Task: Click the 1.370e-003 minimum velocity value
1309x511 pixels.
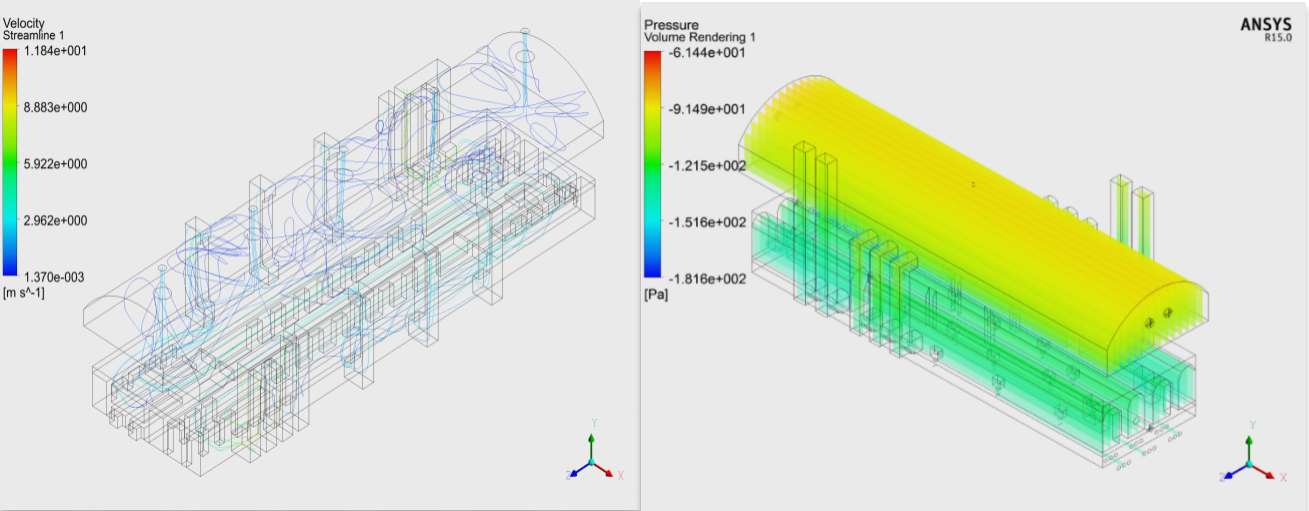Action: 55,277
